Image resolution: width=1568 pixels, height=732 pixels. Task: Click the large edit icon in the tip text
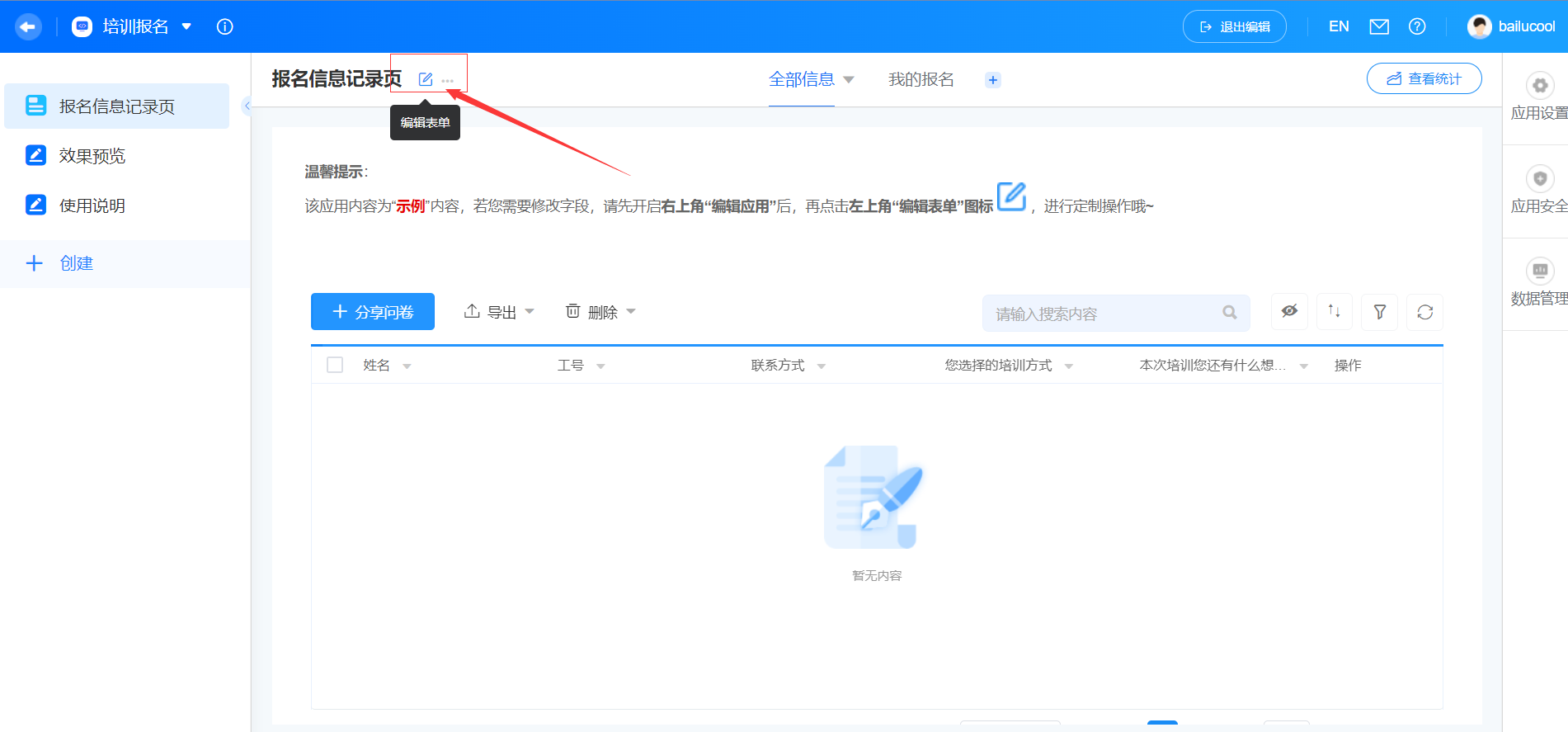[1011, 196]
